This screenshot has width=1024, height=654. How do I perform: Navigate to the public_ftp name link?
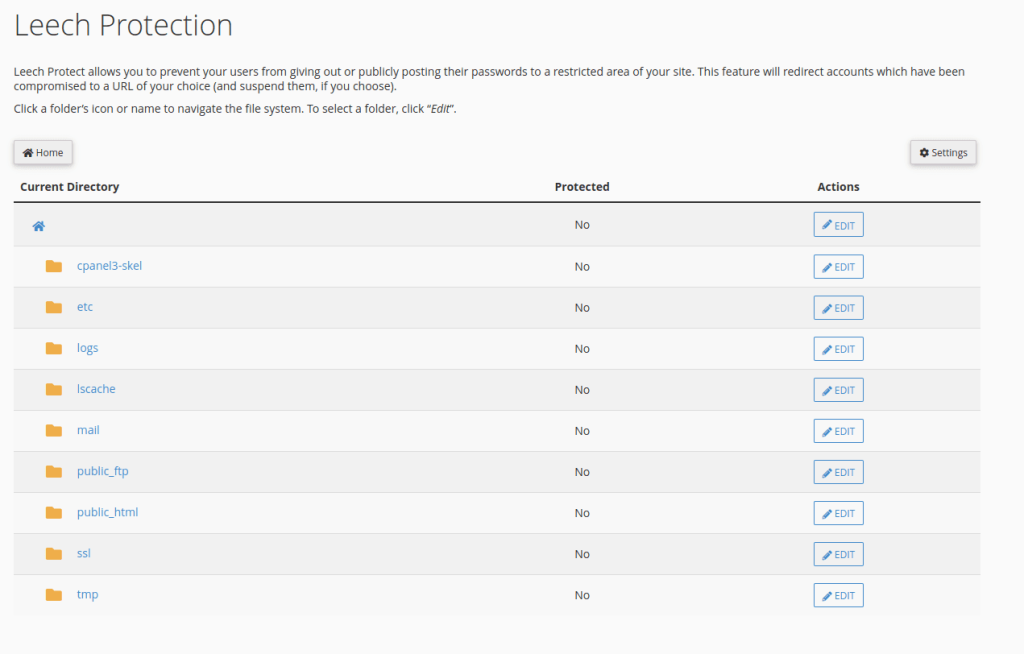pos(103,471)
